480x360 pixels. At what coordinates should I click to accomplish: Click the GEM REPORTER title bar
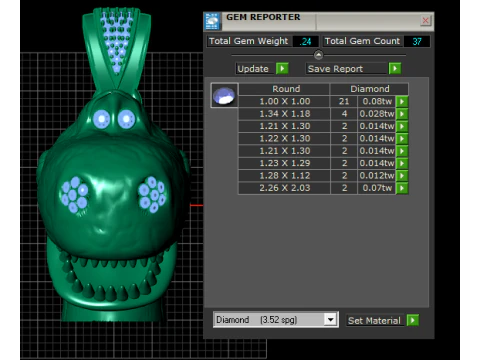(318, 21)
